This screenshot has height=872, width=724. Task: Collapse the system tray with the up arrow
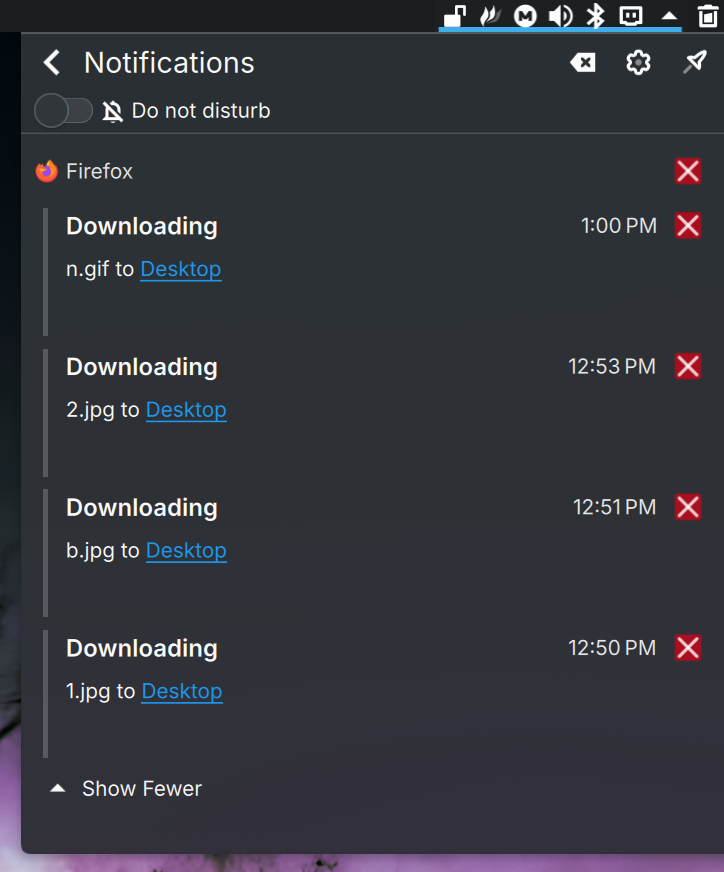tap(670, 16)
